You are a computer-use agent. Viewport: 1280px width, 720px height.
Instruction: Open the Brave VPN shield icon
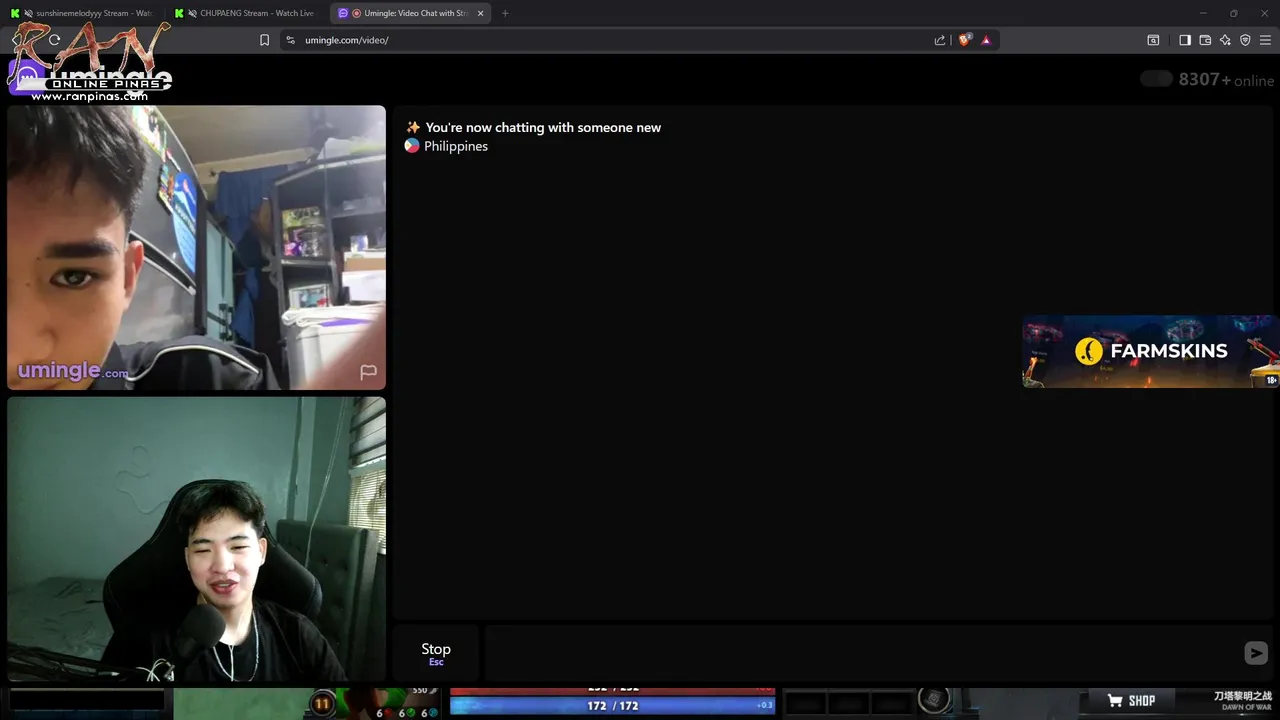(1245, 40)
